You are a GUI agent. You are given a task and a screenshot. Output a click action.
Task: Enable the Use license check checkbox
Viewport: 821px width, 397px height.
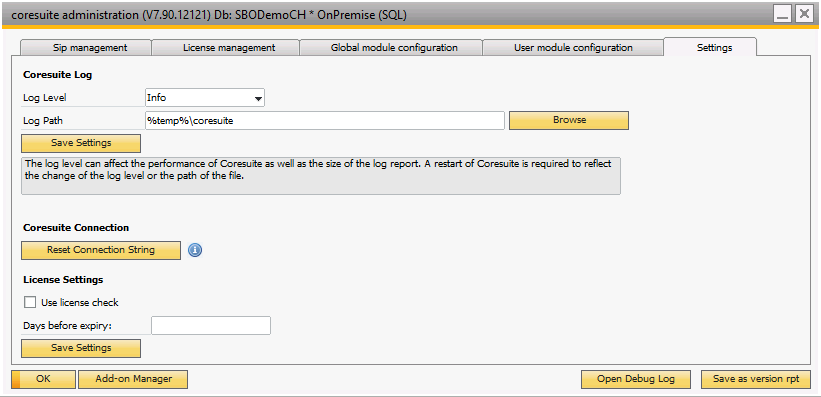pos(30,302)
